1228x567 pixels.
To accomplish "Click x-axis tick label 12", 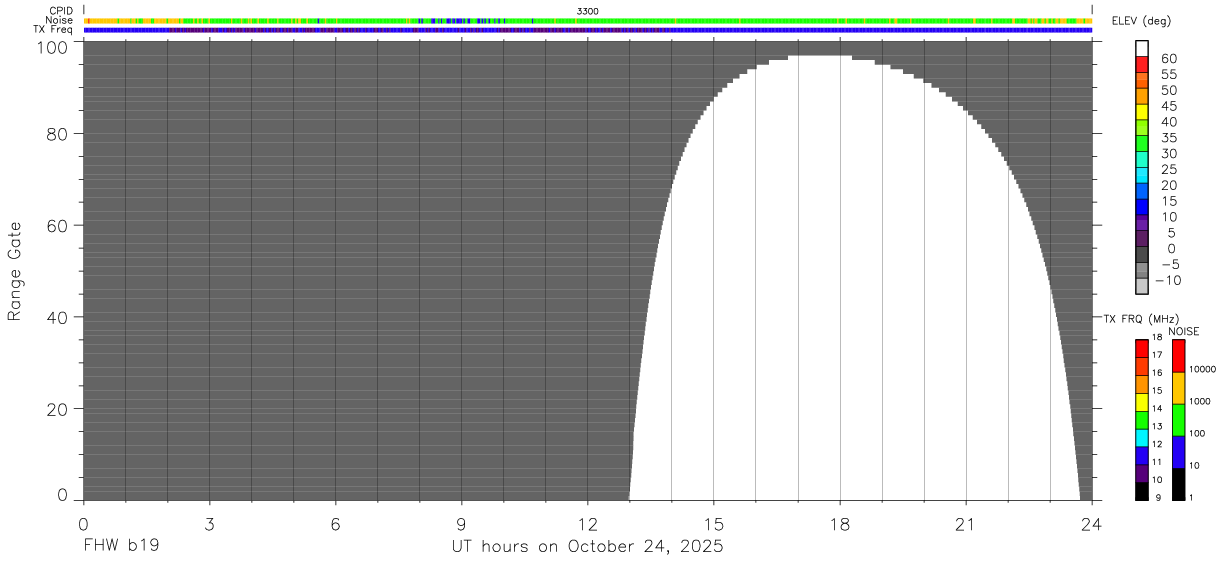I will tap(587, 524).
